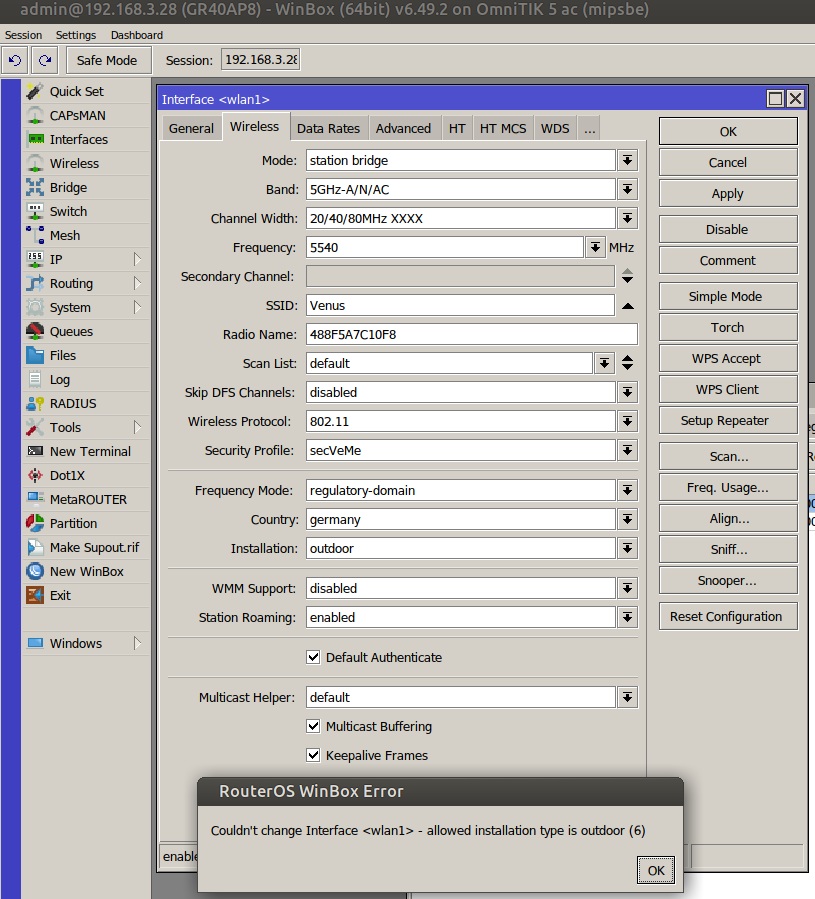Launch New WinBox from sidebar
The height and width of the screenshot is (899, 815).
75,572
